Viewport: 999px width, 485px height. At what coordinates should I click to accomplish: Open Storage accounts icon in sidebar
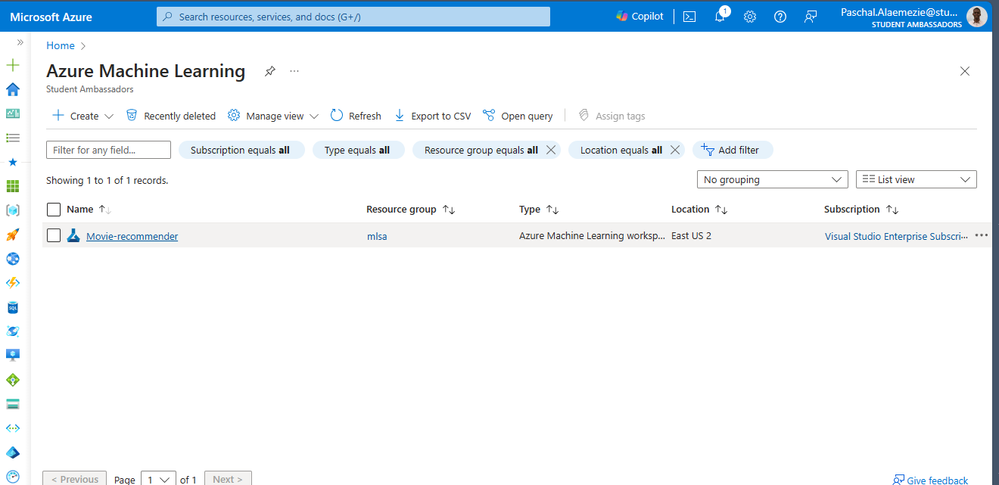(13, 404)
